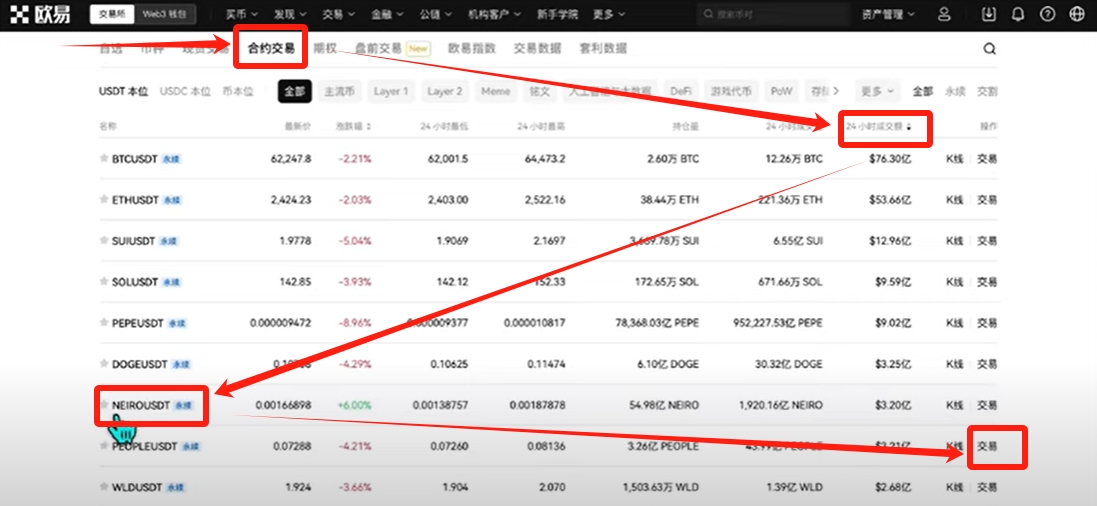Filter by 主流币 category
1097x506 pixels.
[339, 91]
